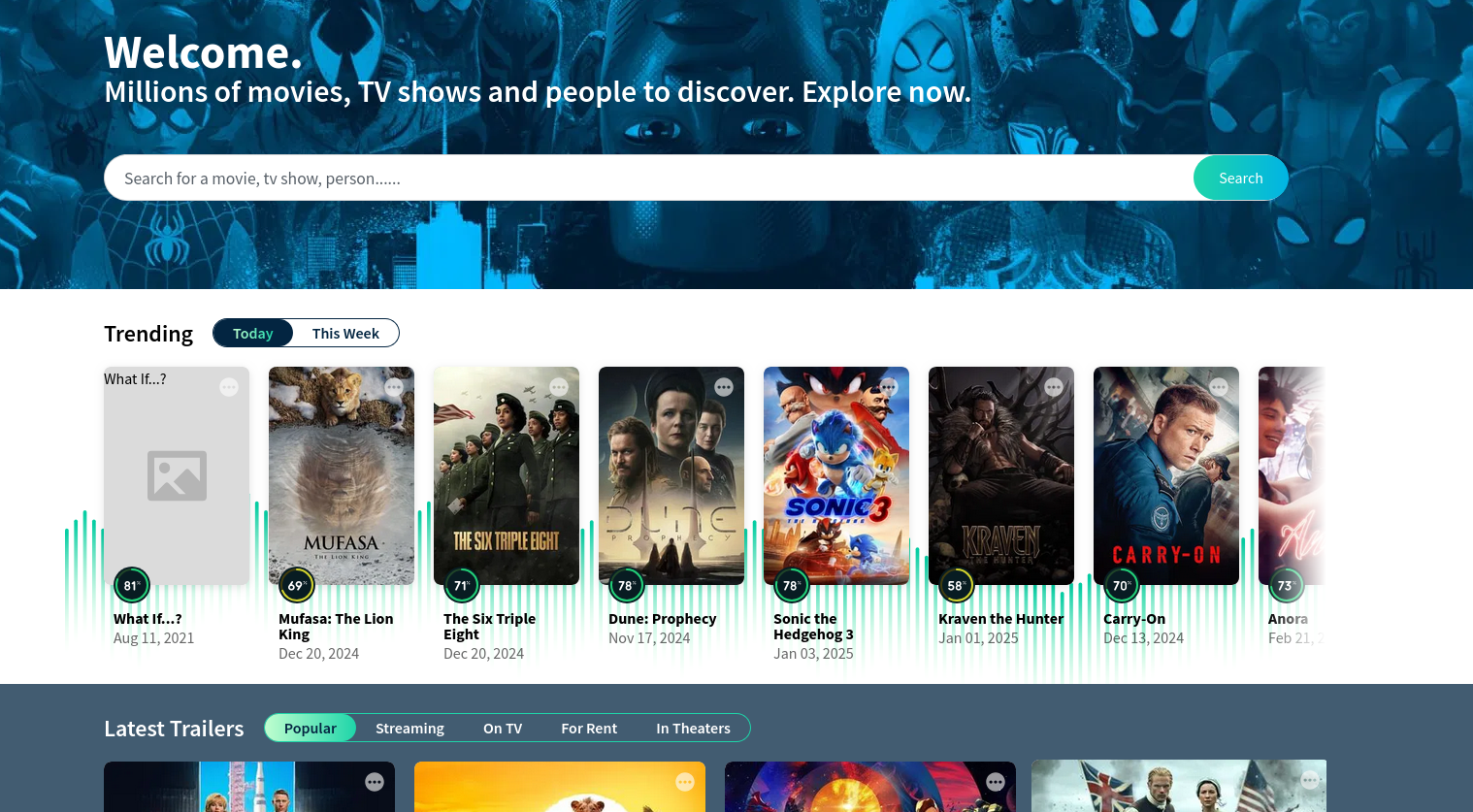Click the rocket launch trailer thumbnail
The height and width of the screenshot is (812, 1473).
point(249,787)
